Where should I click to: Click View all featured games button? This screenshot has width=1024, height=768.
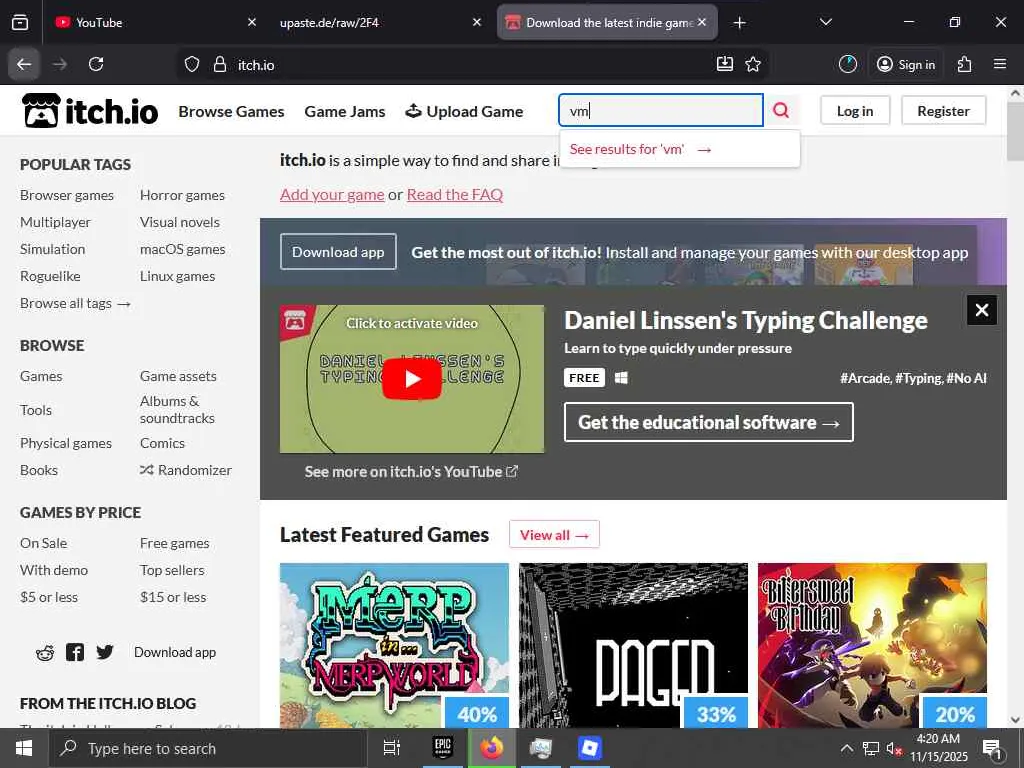point(554,535)
